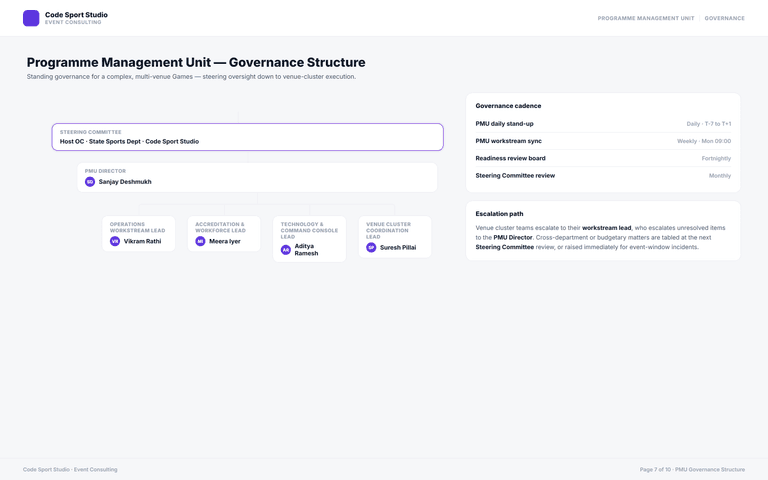This screenshot has height=480, width=768.
Task: Click the name Suresh Pillai
Action: click(x=398, y=247)
